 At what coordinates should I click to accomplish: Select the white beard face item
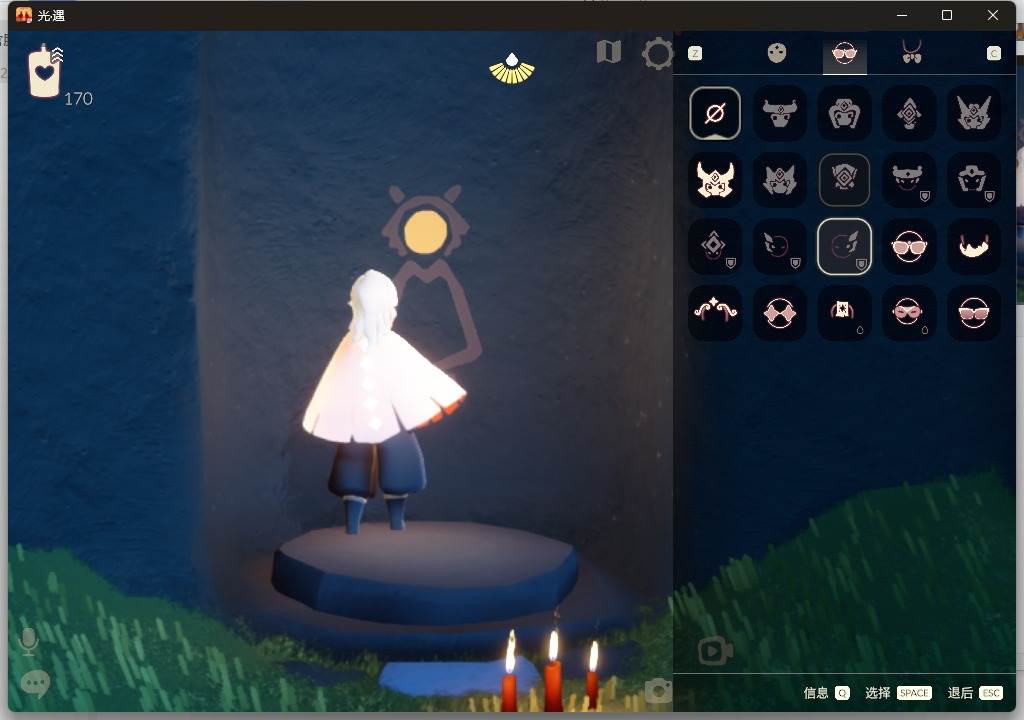click(973, 247)
